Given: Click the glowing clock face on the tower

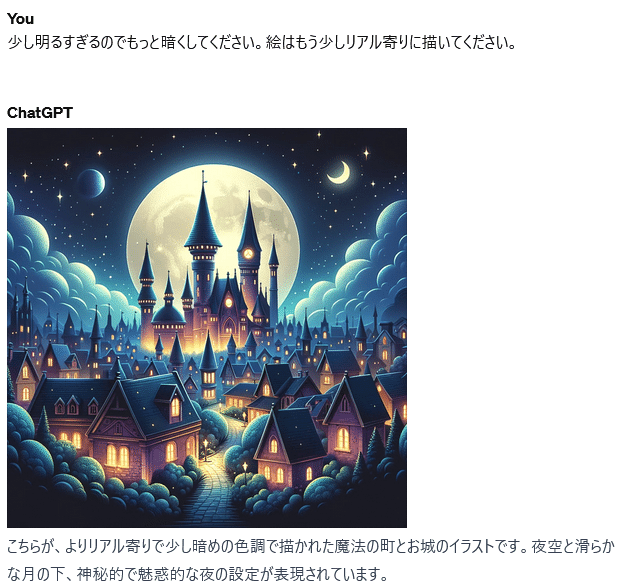Looking at the screenshot, I should click(248, 253).
